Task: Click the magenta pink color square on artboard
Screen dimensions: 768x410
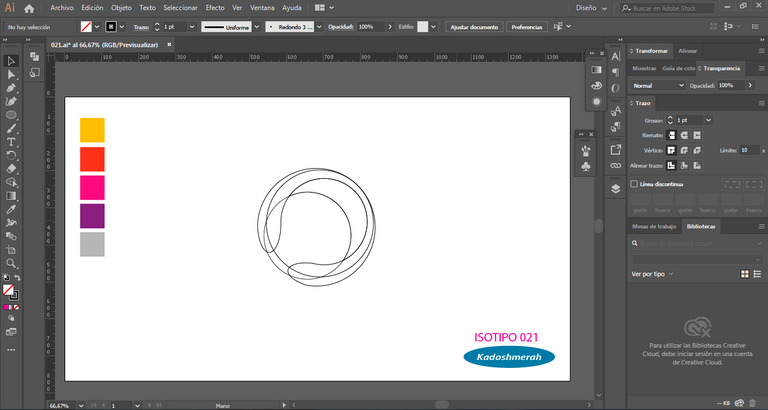Action: 92,188
